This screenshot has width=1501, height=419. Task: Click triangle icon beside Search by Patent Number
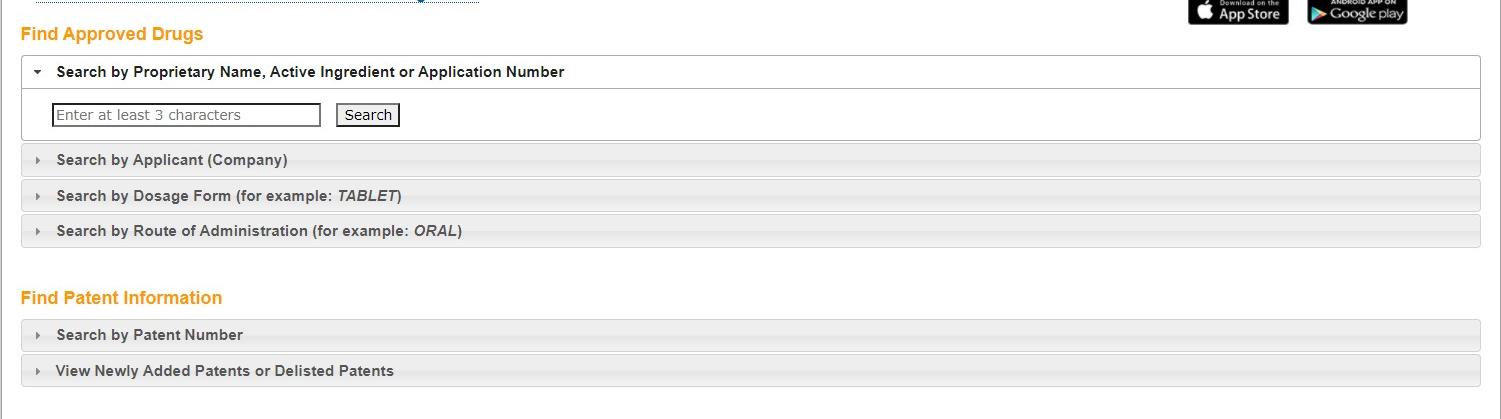[x=38, y=335]
